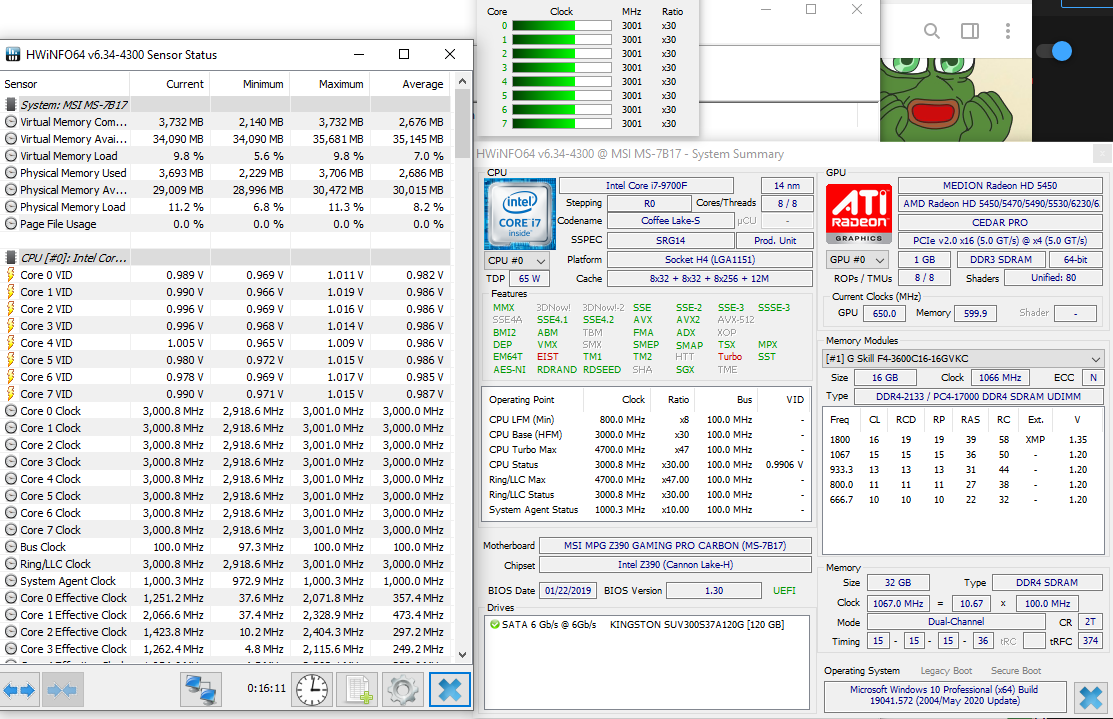Click the UEFI label
This screenshot has height=719, width=1113.
(784, 591)
